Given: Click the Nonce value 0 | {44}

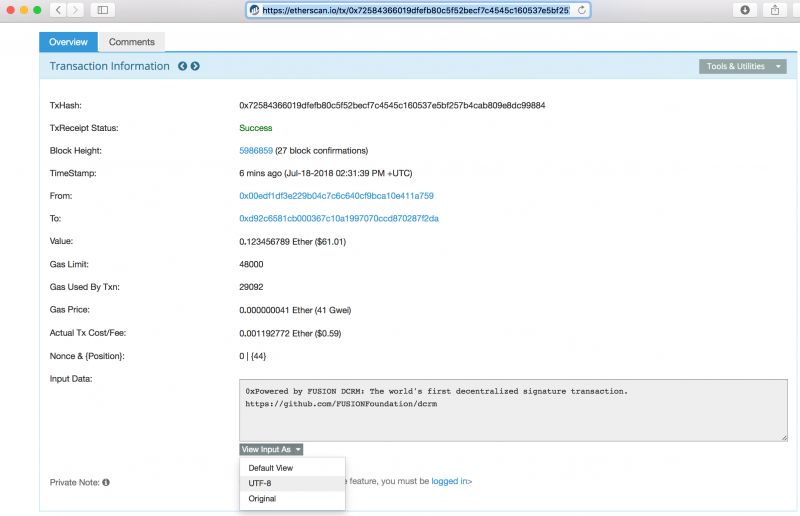Looking at the screenshot, I should point(253,356).
